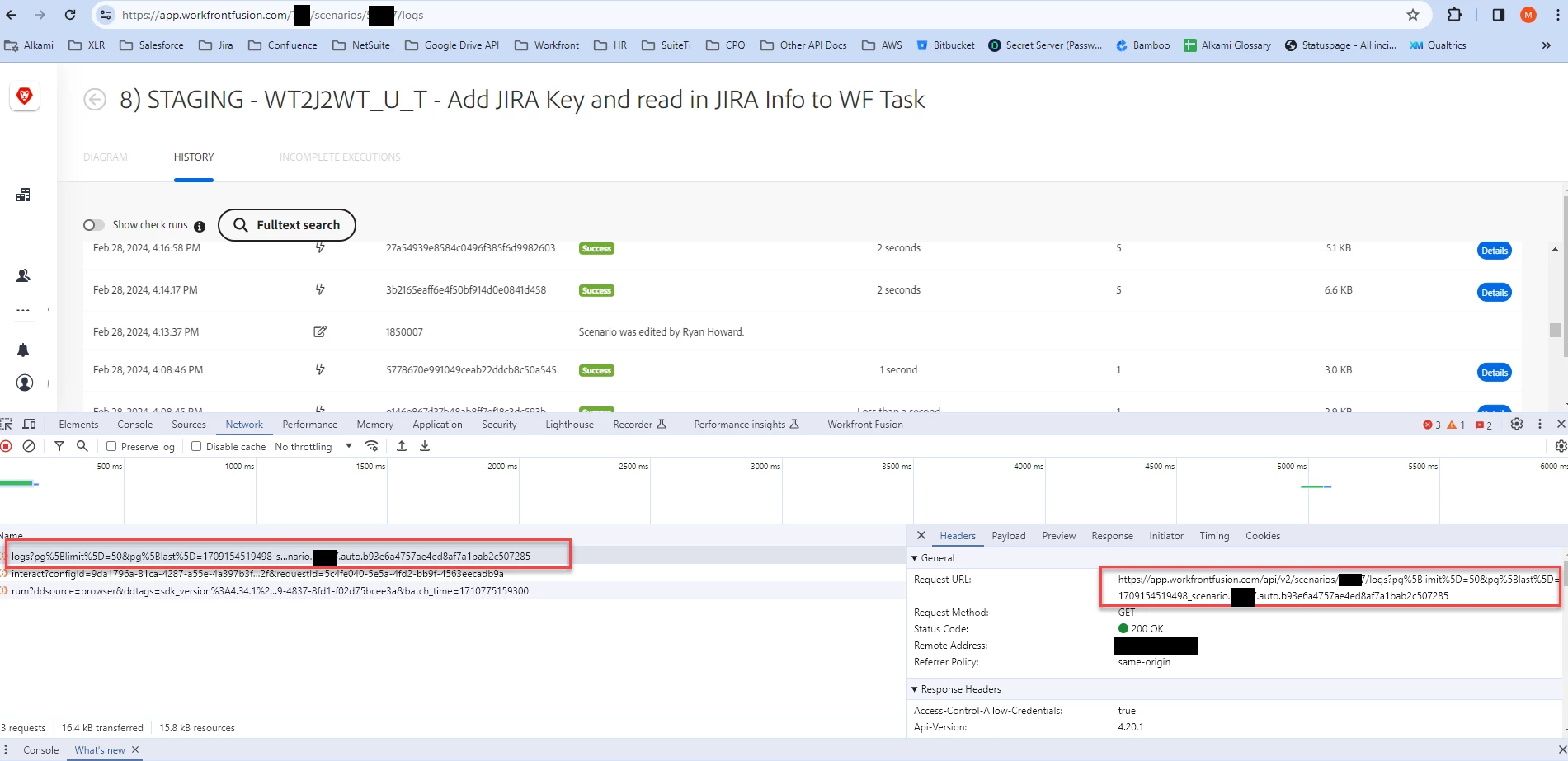This screenshot has height=761, width=1568.
Task: Open the network conditions wifi icon
Action: click(372, 446)
